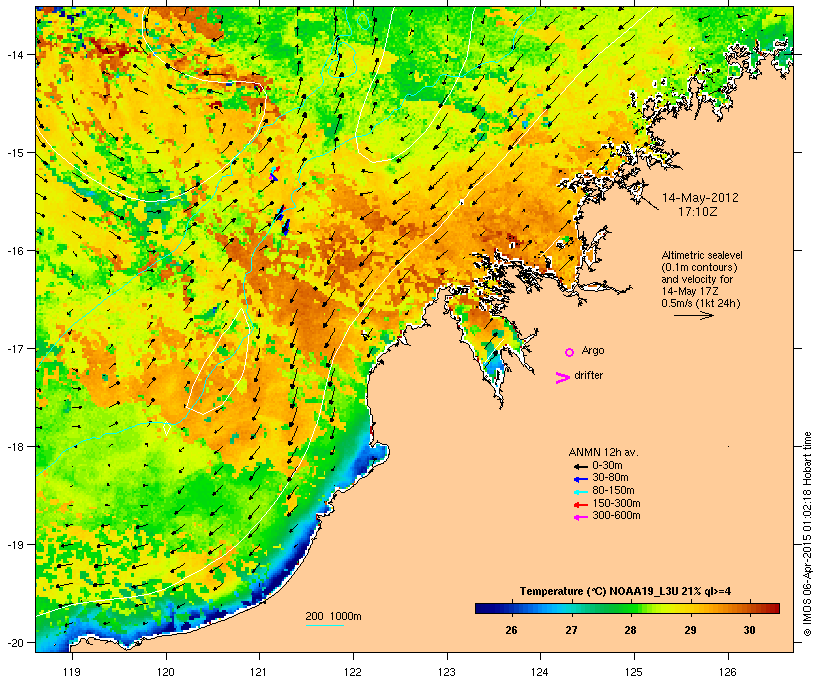Click the '200 1000m' isobath label
This screenshot has width=820, height=680.
click(333, 616)
